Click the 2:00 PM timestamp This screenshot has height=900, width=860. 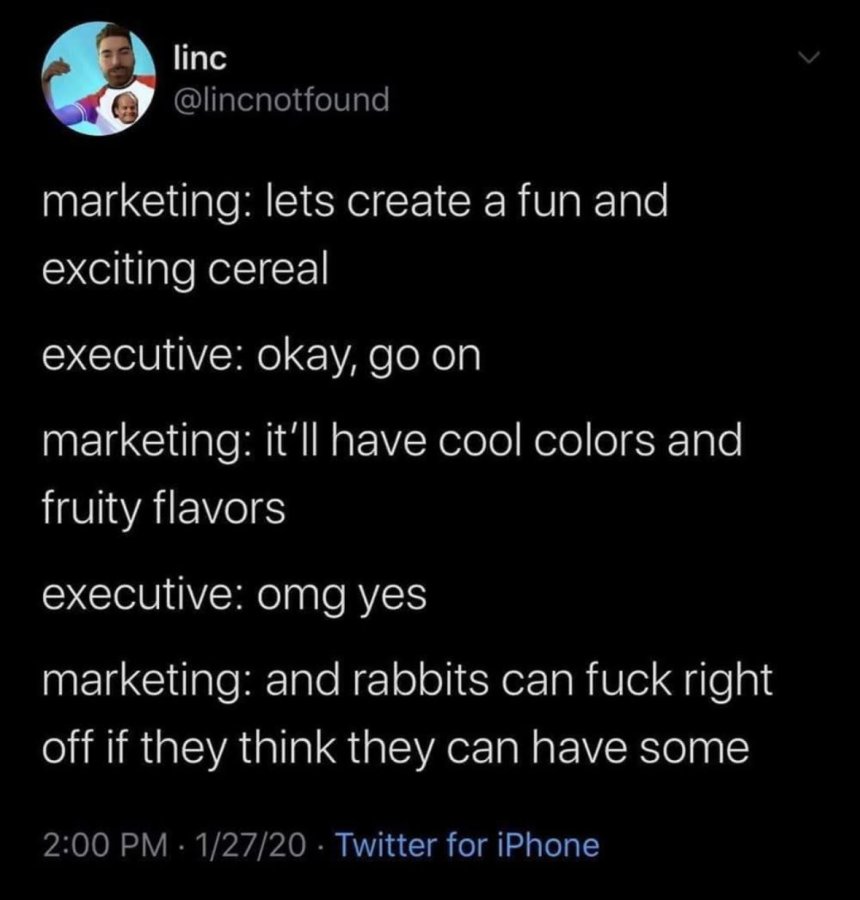(x=106, y=845)
